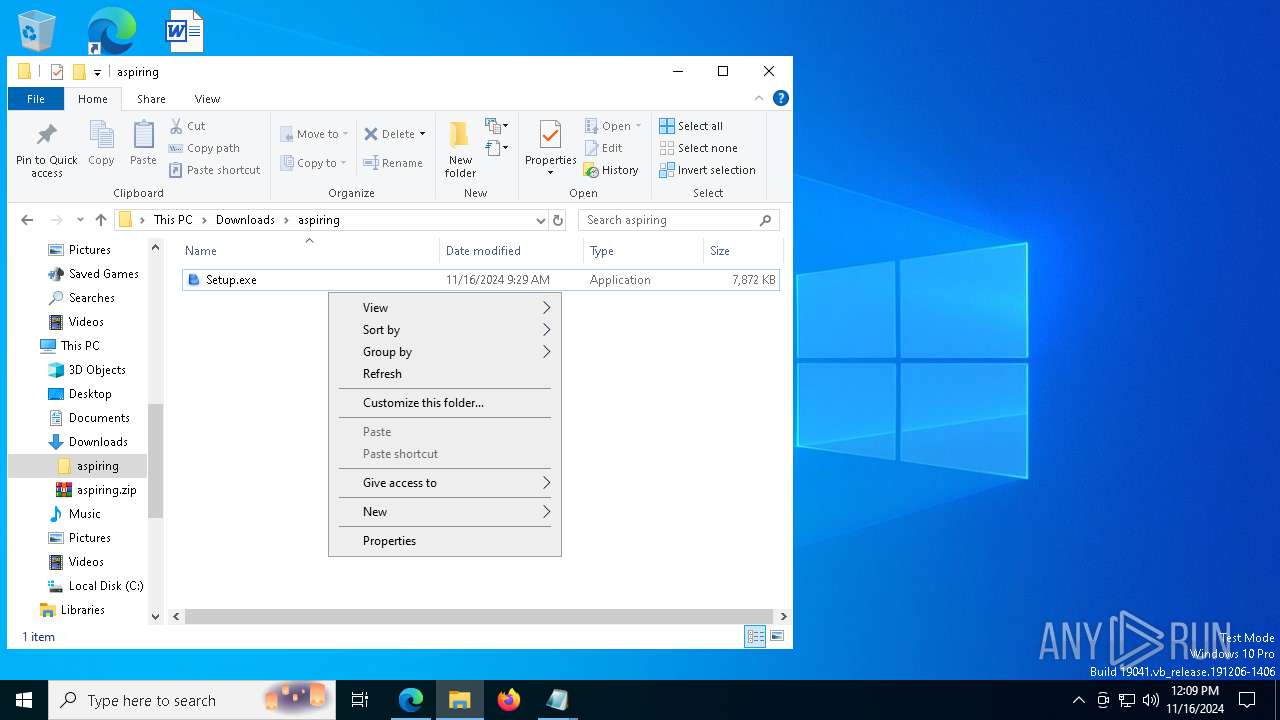Click Invert selection in ribbon

pos(708,170)
